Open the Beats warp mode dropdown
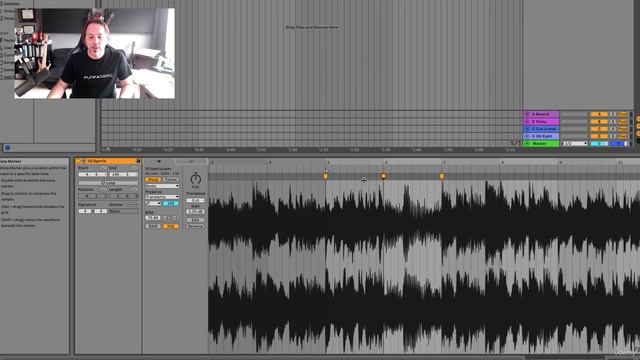640x360 pixels. click(162, 186)
